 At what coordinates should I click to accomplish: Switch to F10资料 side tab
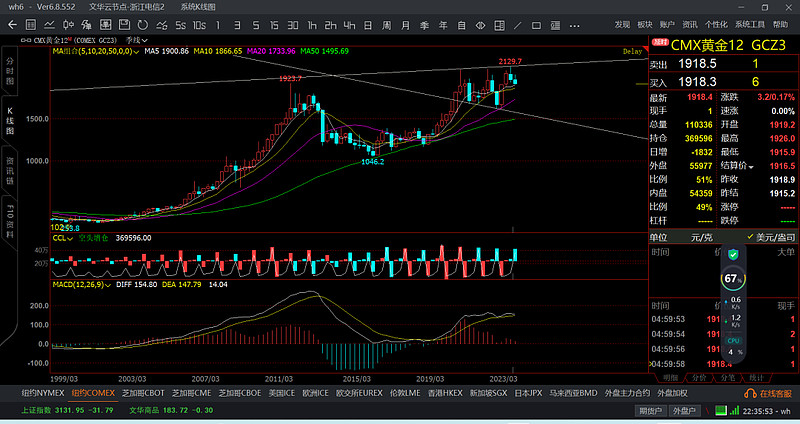(10, 222)
